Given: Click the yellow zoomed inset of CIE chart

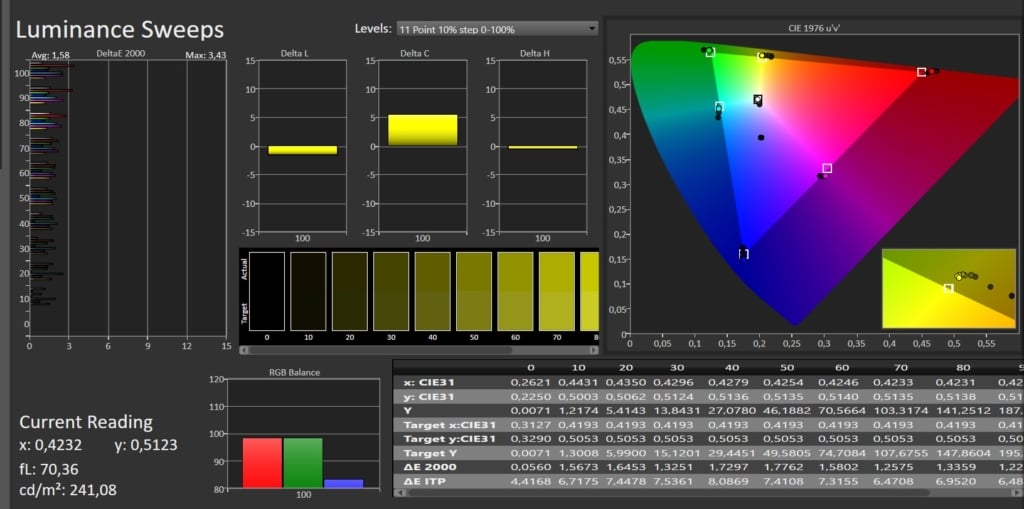Looking at the screenshot, I should 949,288.
